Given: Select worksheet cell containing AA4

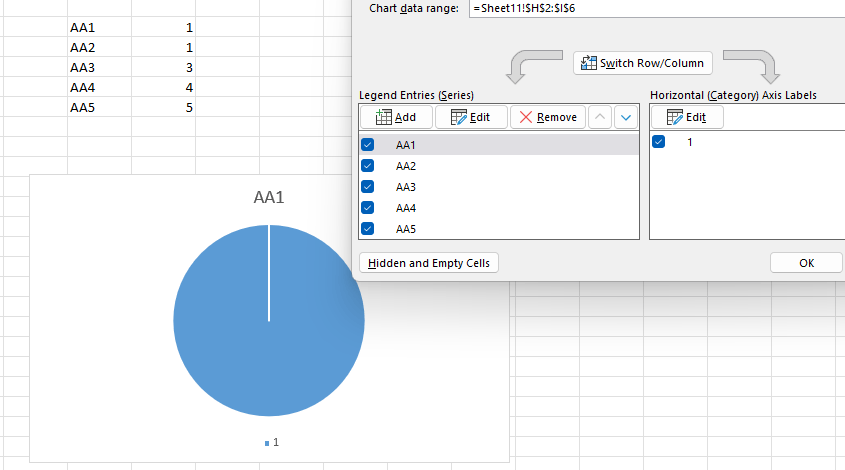Looking at the screenshot, I should [100, 87].
